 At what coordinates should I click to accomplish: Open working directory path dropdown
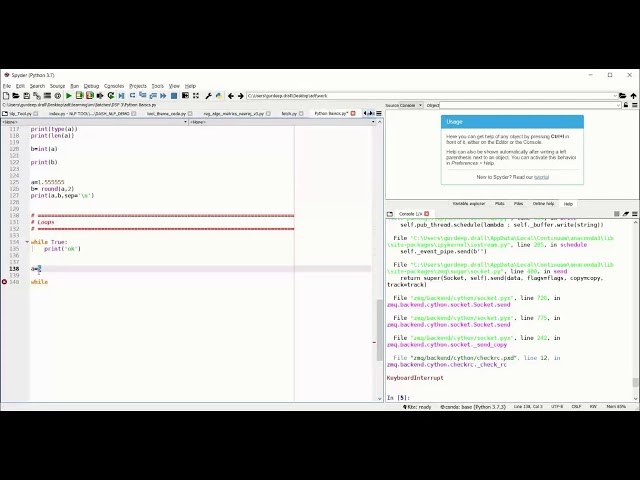615,96
